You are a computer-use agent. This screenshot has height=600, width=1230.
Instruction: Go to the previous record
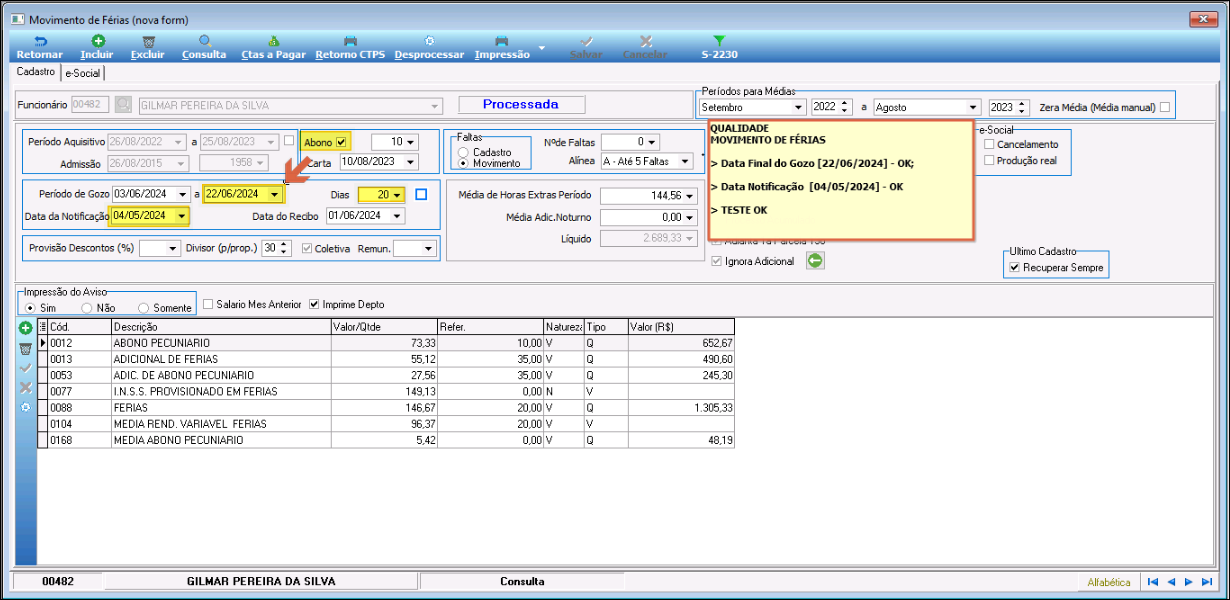point(1170,582)
